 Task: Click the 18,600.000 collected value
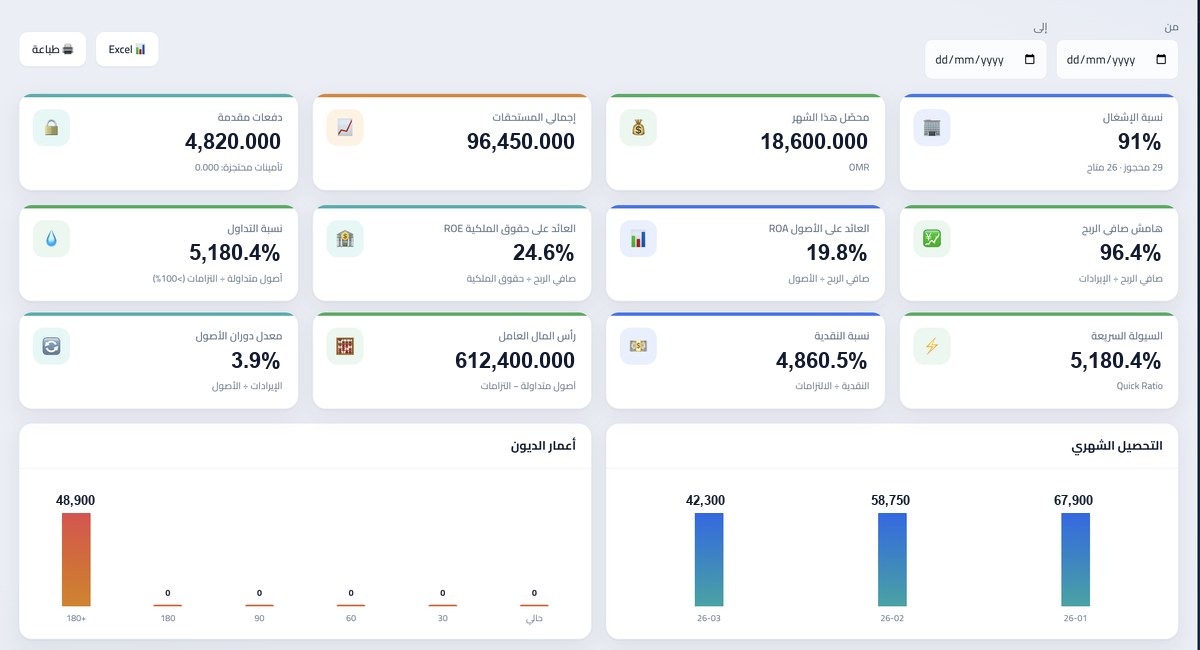pos(814,141)
